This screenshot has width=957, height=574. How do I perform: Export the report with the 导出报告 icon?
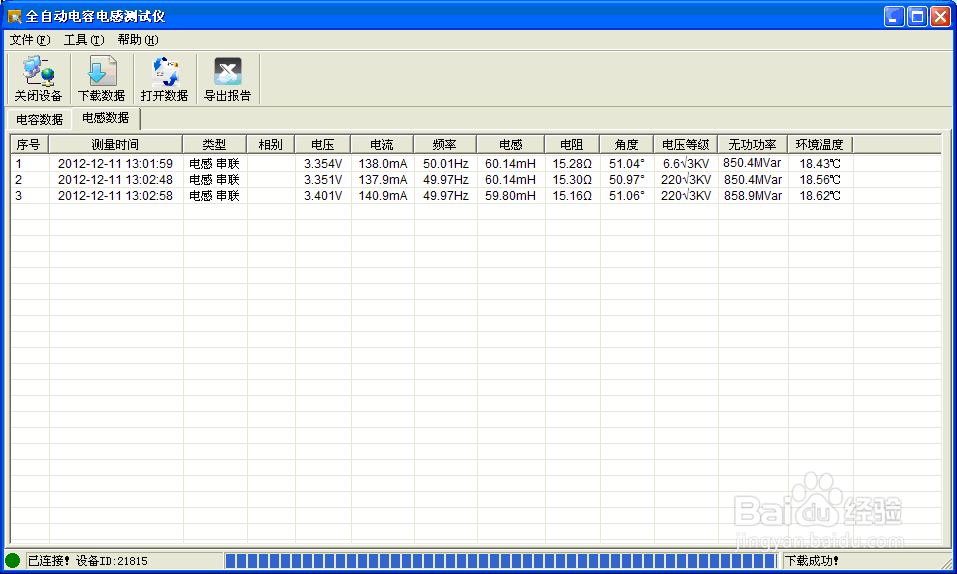pos(228,79)
